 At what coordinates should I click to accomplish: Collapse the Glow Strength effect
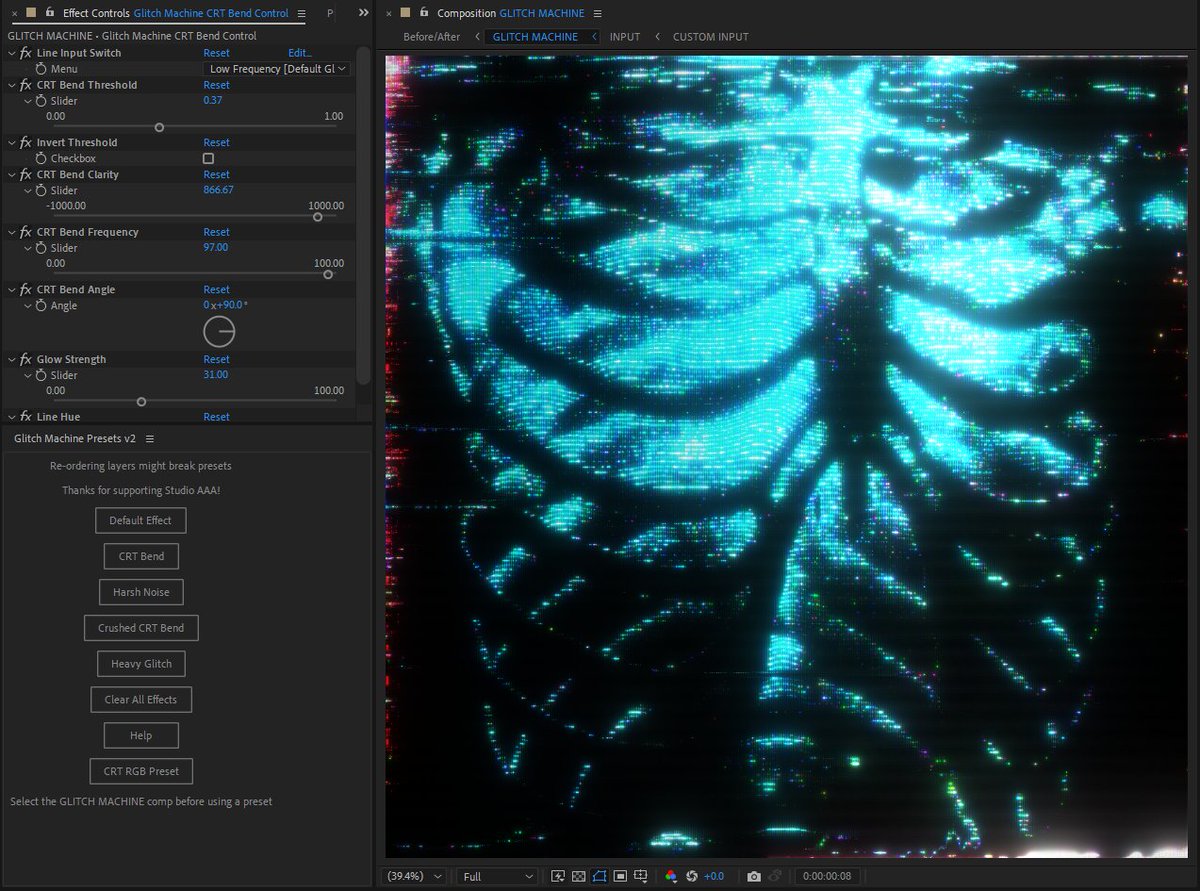coord(11,359)
